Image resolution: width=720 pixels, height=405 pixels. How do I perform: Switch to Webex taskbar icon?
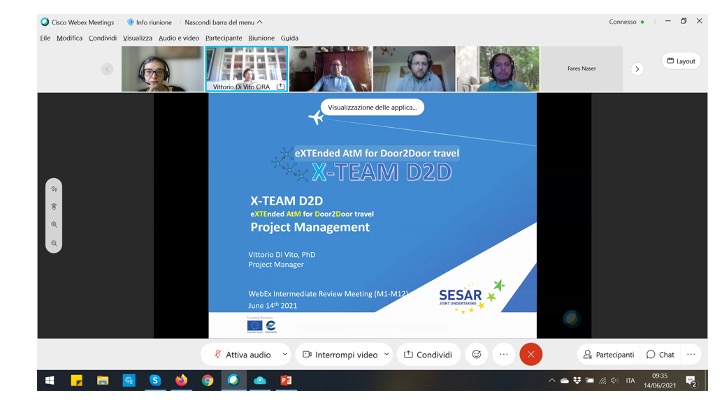(234, 380)
